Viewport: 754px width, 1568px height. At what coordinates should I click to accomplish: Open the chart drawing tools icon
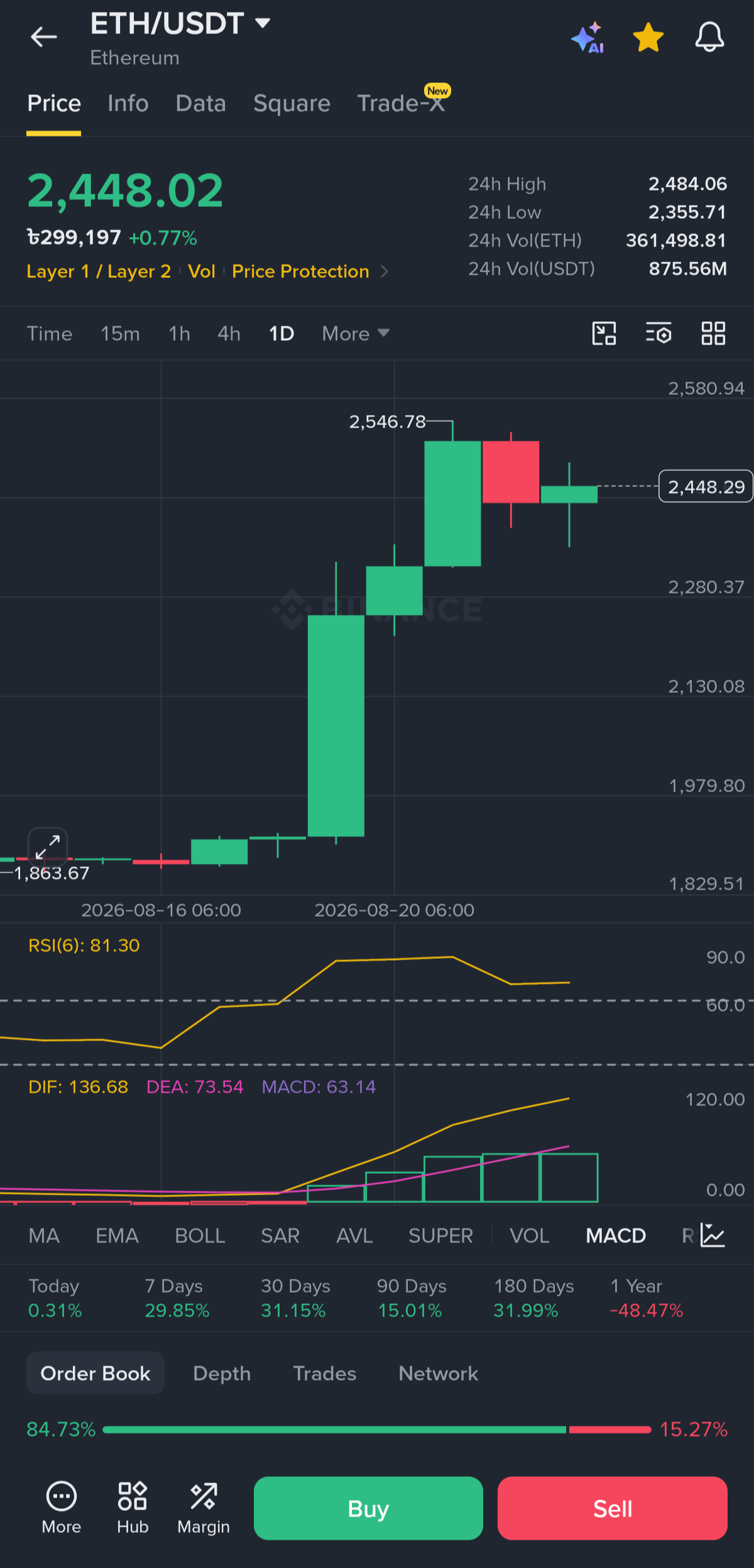click(604, 334)
